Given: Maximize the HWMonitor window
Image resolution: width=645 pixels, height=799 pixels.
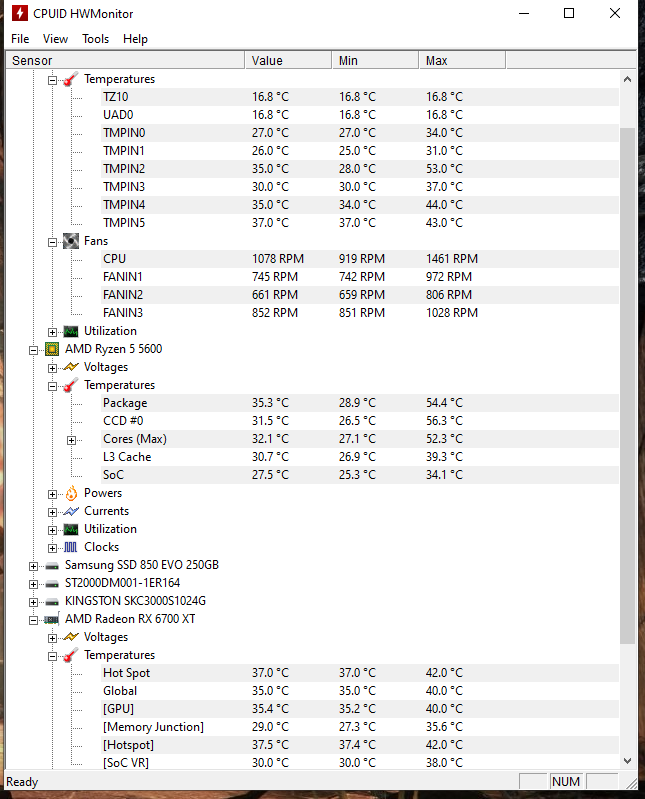Looking at the screenshot, I should click(569, 13).
